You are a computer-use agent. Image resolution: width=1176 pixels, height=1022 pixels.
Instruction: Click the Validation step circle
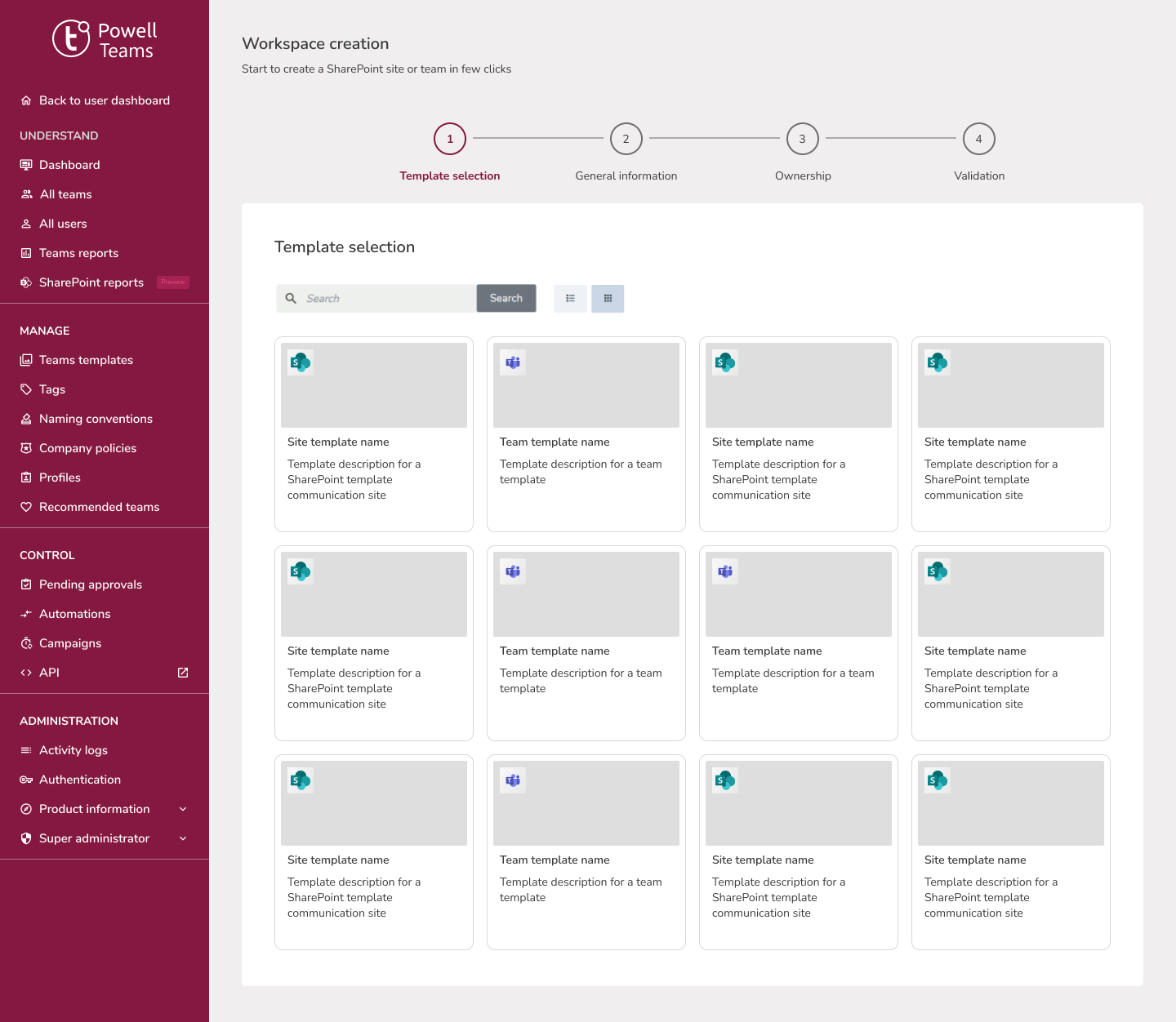978,139
